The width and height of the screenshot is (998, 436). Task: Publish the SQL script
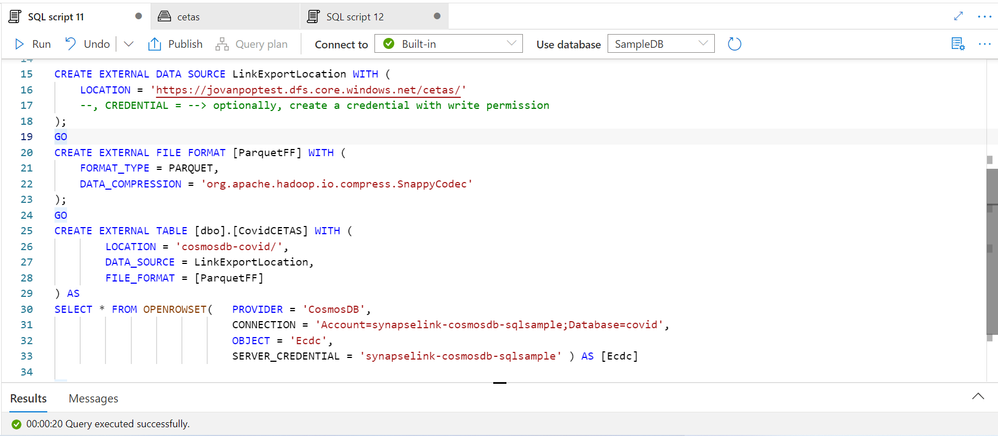pos(175,44)
